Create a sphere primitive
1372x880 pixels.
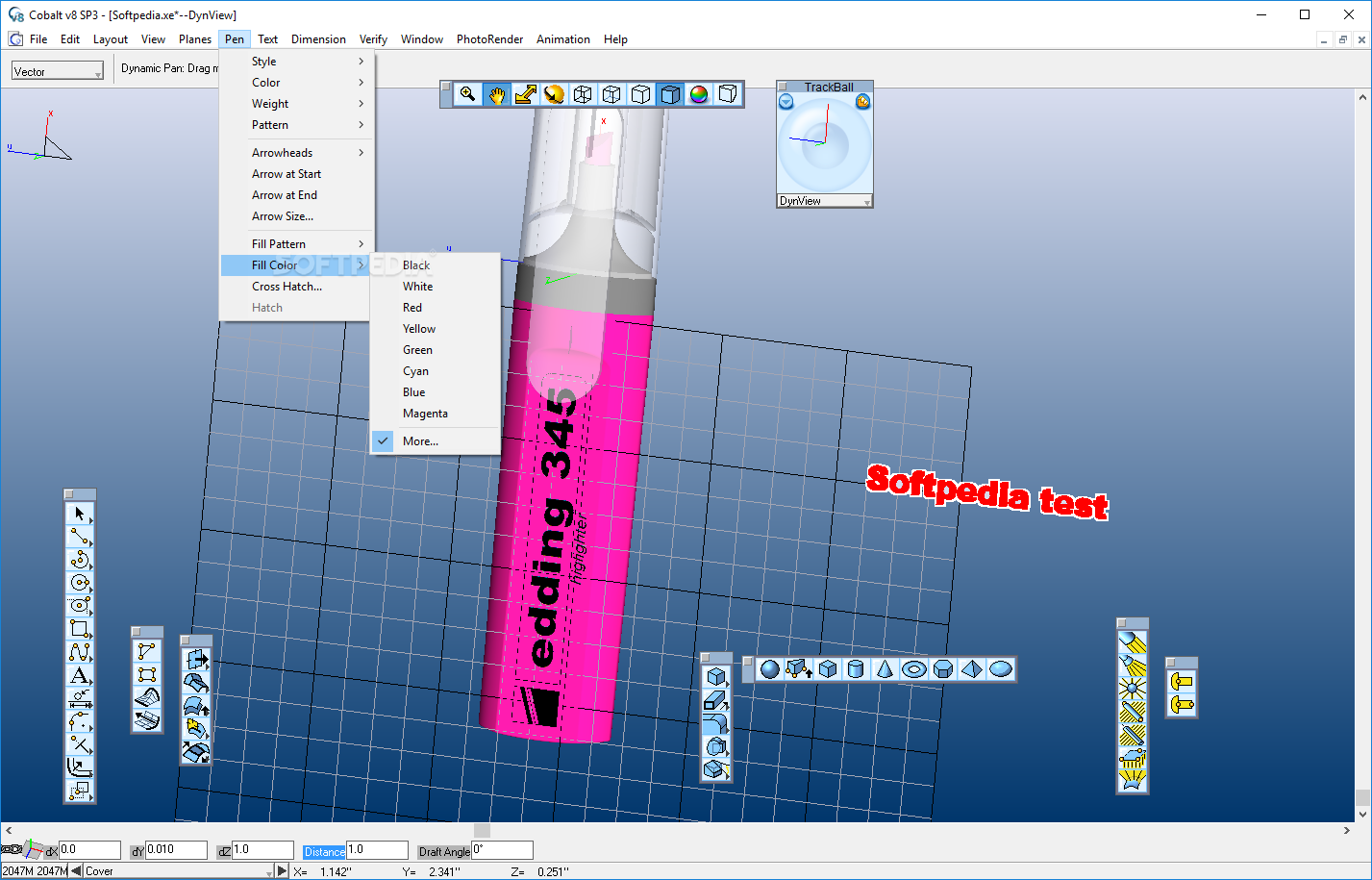(769, 669)
